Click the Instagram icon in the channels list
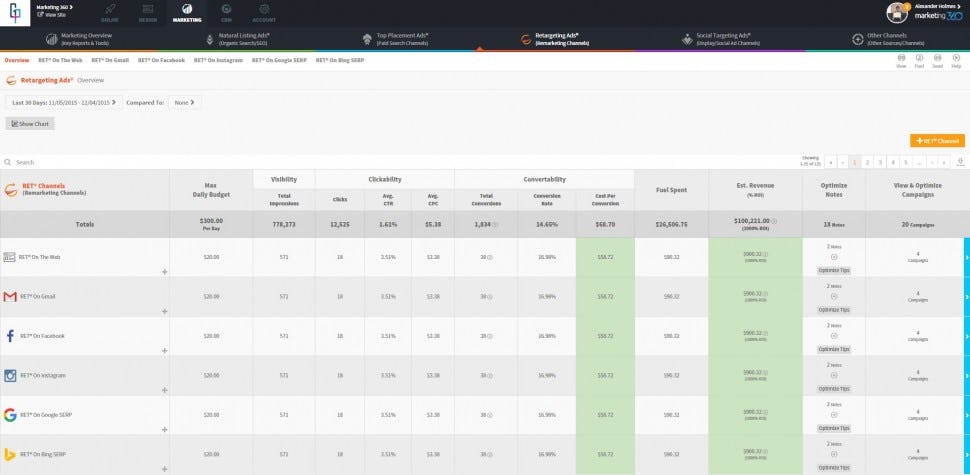The height and width of the screenshot is (475, 970). coord(10,375)
